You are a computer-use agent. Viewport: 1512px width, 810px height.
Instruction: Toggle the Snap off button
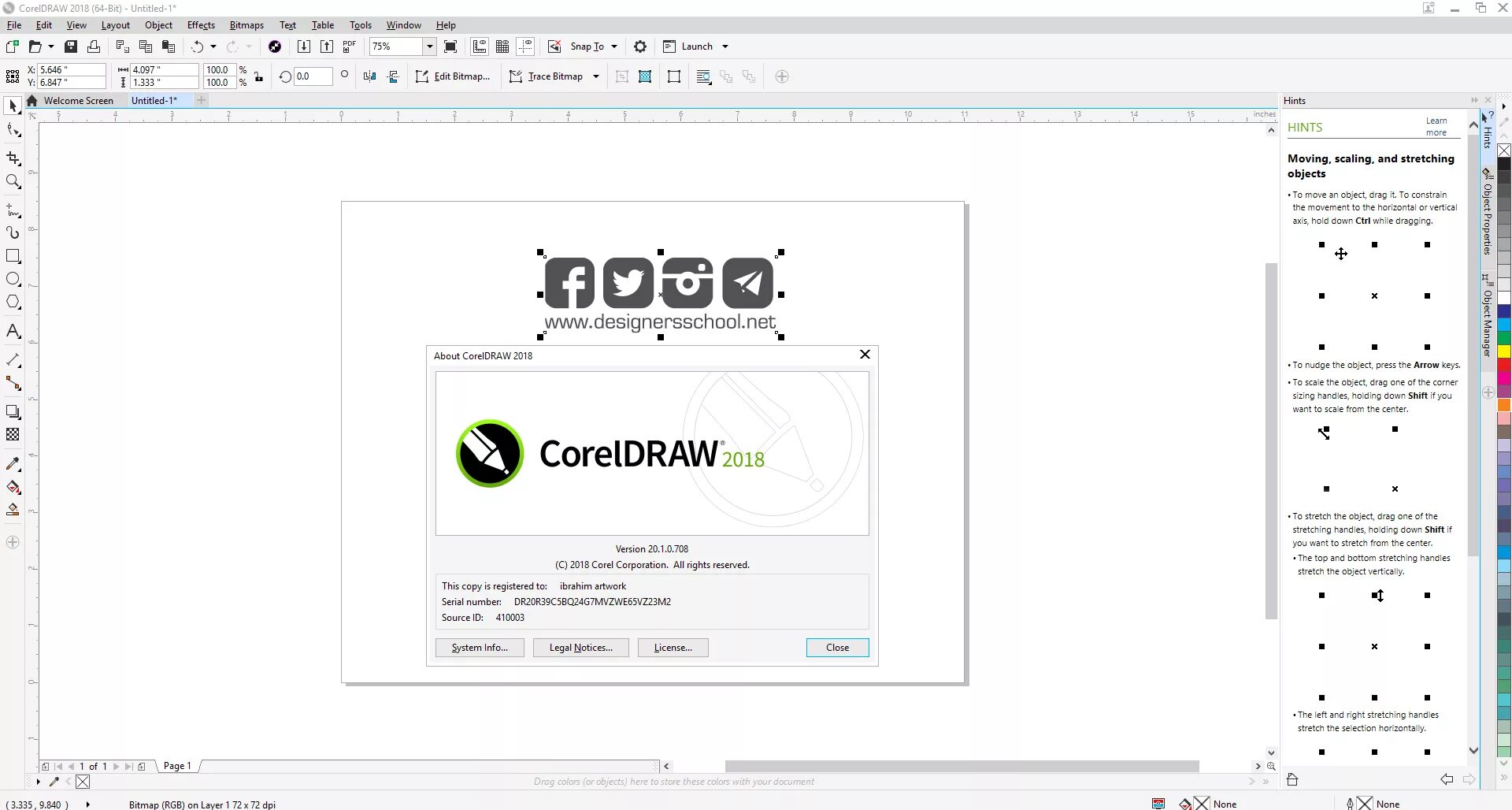[x=554, y=46]
